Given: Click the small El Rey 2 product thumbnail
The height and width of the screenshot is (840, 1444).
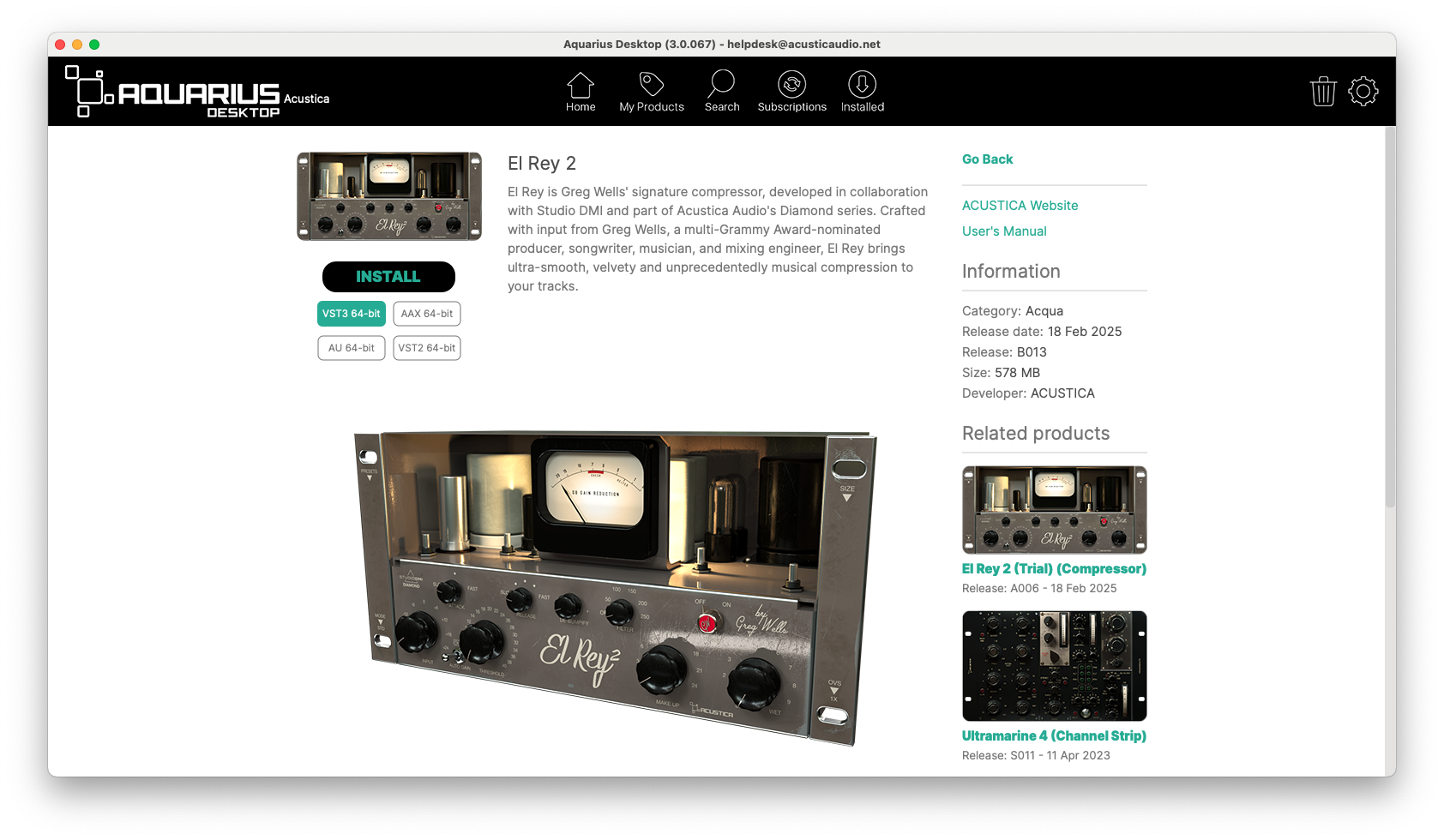Looking at the screenshot, I should [389, 196].
